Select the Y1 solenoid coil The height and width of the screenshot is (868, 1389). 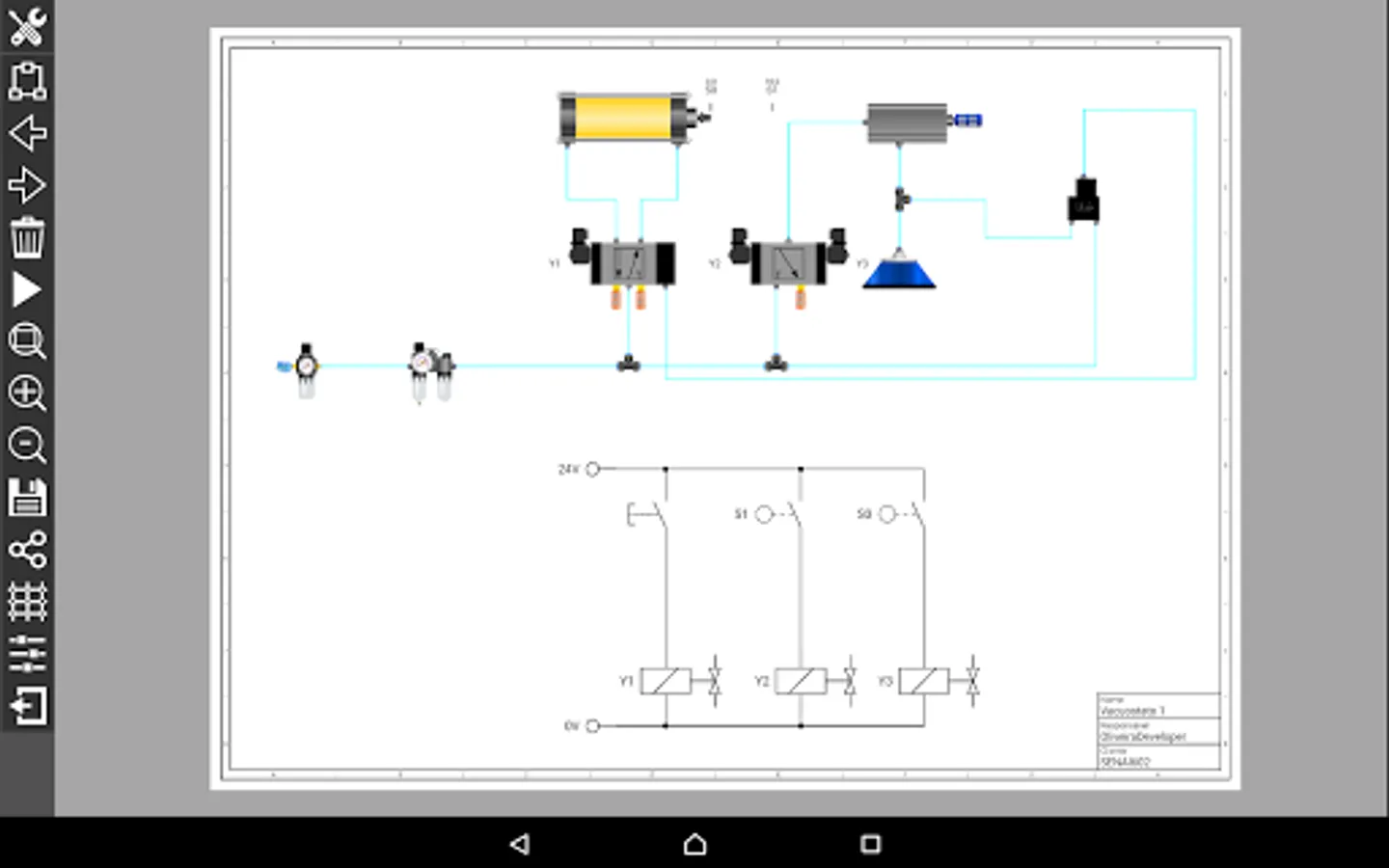click(x=666, y=681)
